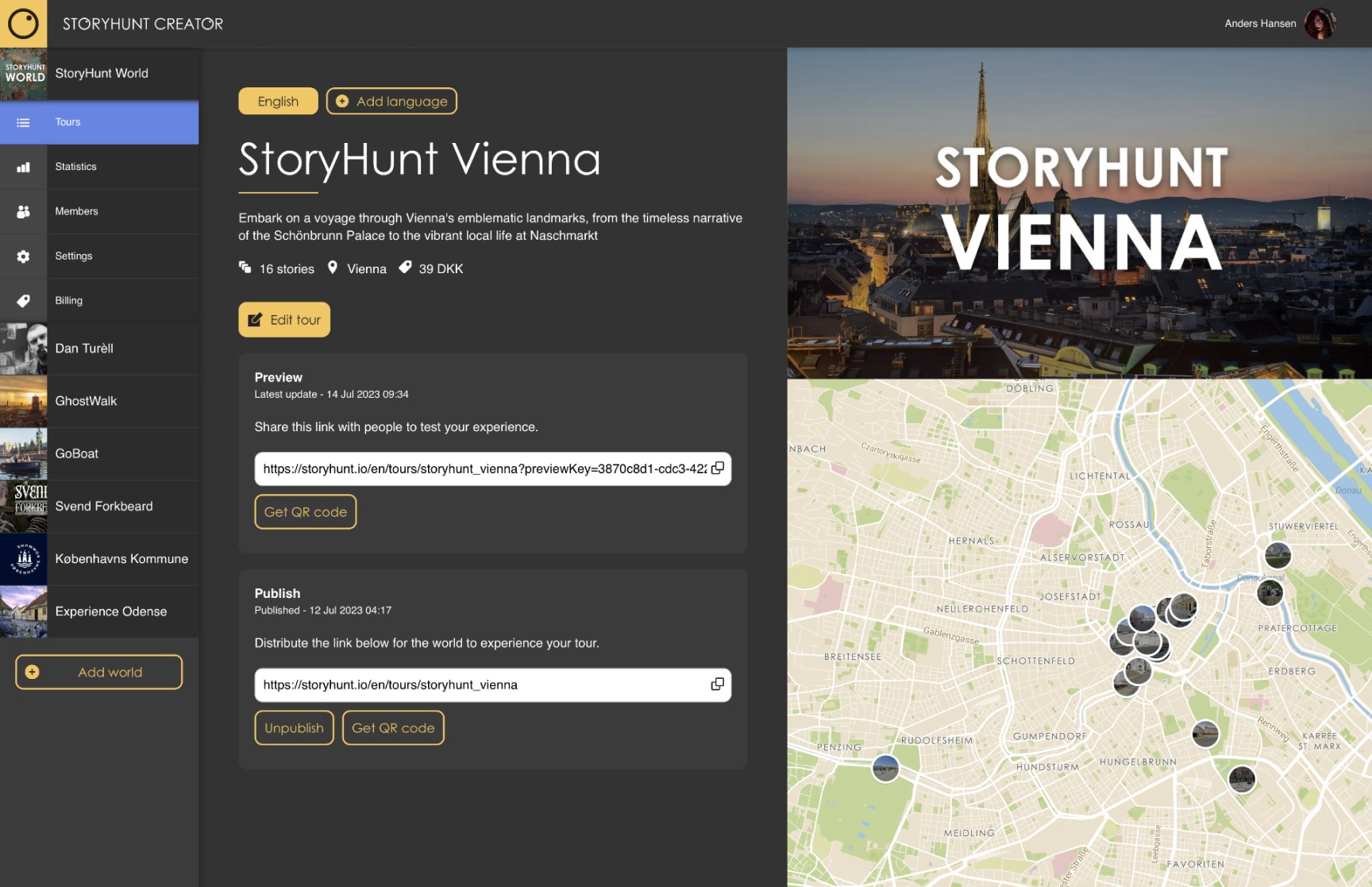
Task: Click the Billing tag icon
Action: [x=23, y=300]
